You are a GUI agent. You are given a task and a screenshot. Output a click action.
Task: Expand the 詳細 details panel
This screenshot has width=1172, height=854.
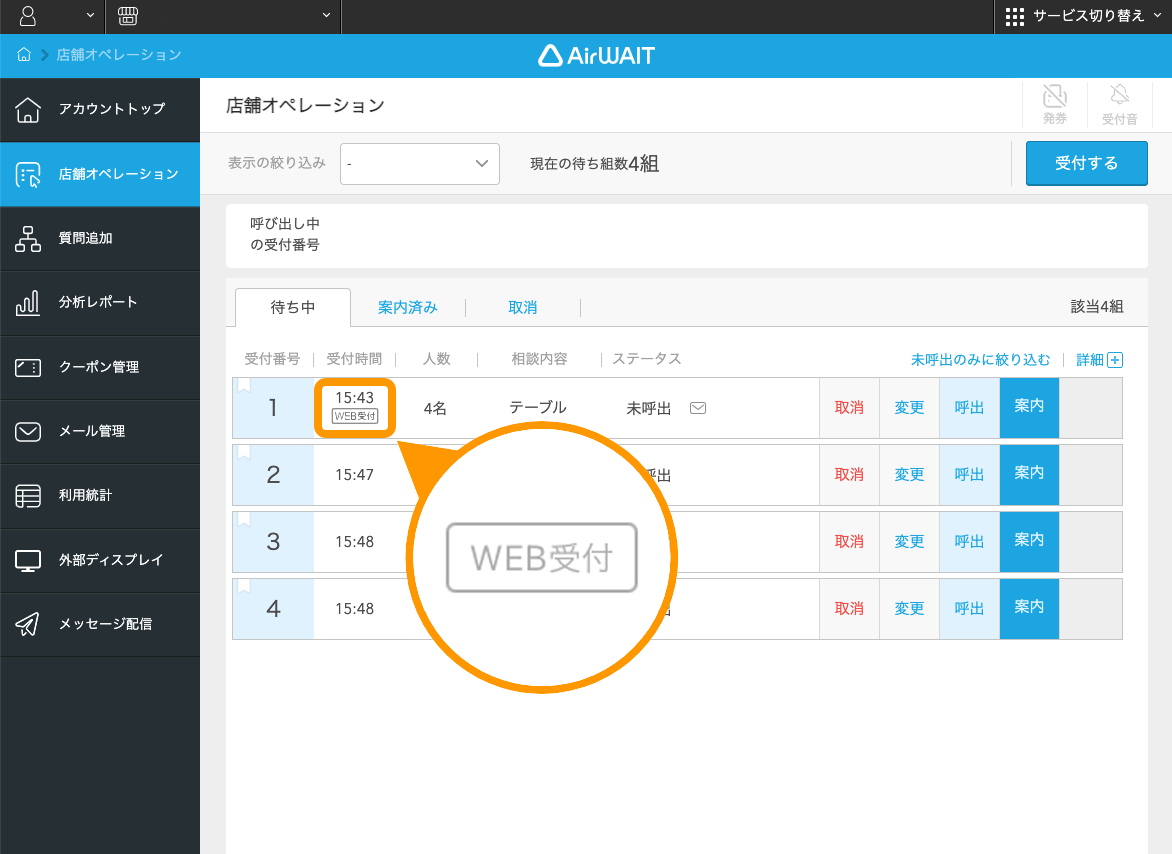click(x=1098, y=359)
